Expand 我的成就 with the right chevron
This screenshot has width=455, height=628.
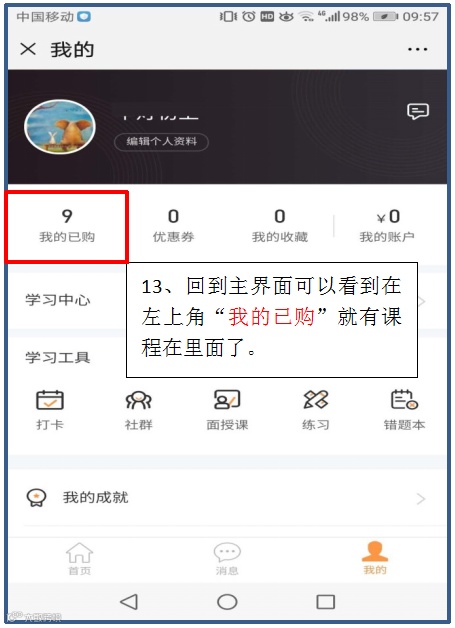421,499
